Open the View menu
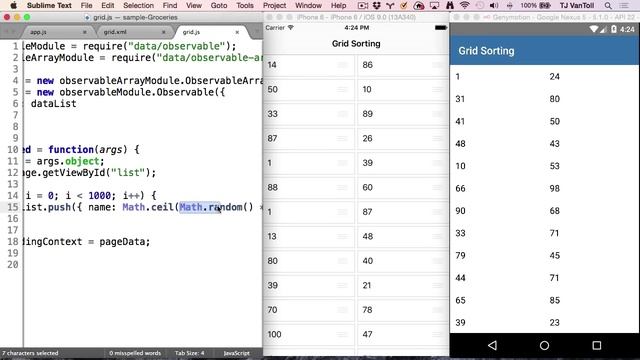Image resolution: width=640 pixels, height=360 pixels. tap(194, 5)
